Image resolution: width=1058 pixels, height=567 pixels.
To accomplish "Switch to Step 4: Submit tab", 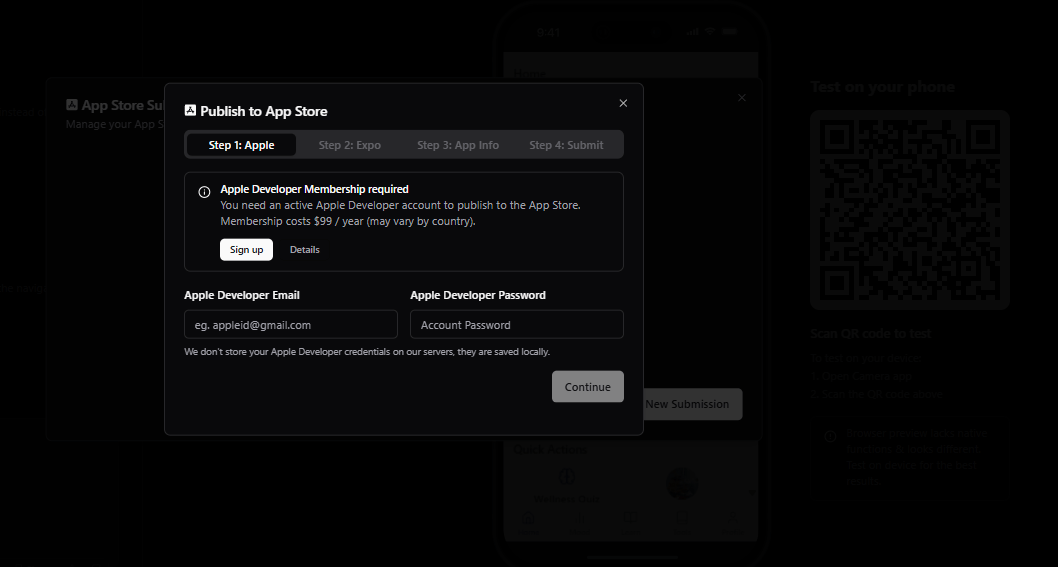I will pyautogui.click(x=566, y=145).
